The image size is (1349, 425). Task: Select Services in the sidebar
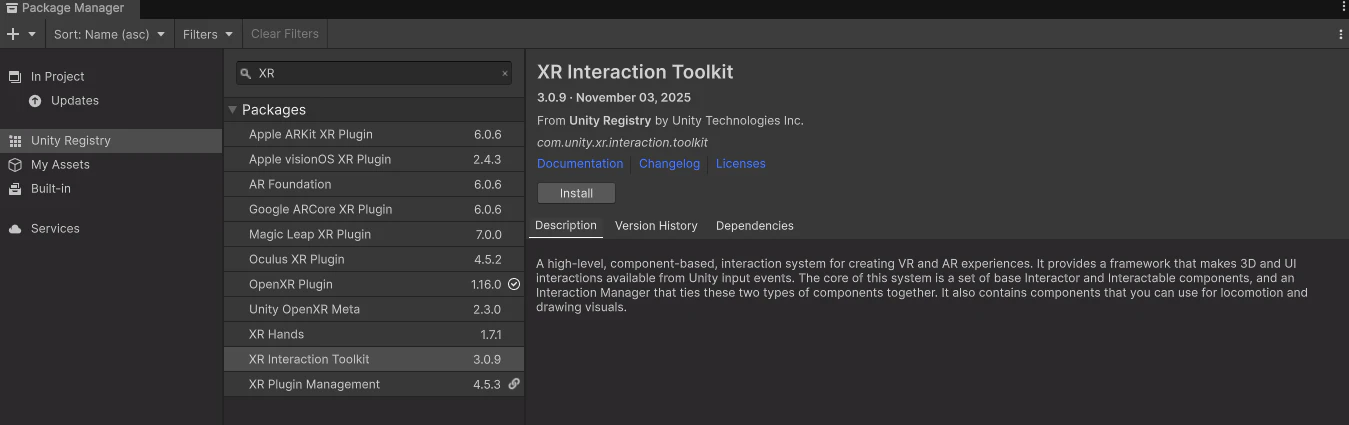tap(111, 228)
